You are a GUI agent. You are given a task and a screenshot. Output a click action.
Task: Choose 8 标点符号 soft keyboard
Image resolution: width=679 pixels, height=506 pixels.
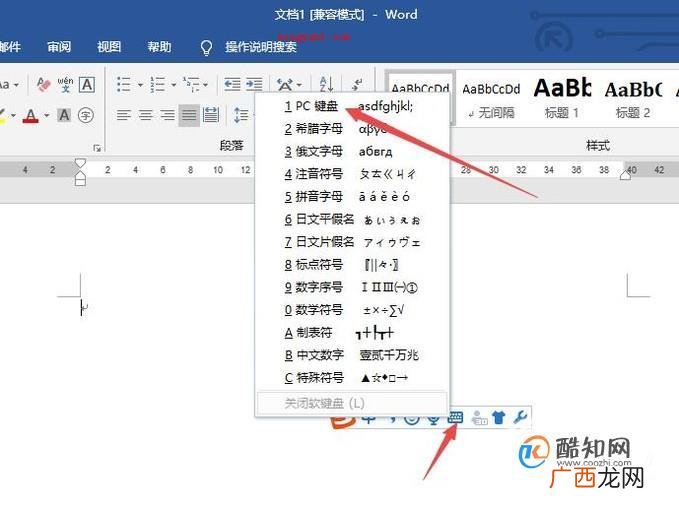point(353,264)
